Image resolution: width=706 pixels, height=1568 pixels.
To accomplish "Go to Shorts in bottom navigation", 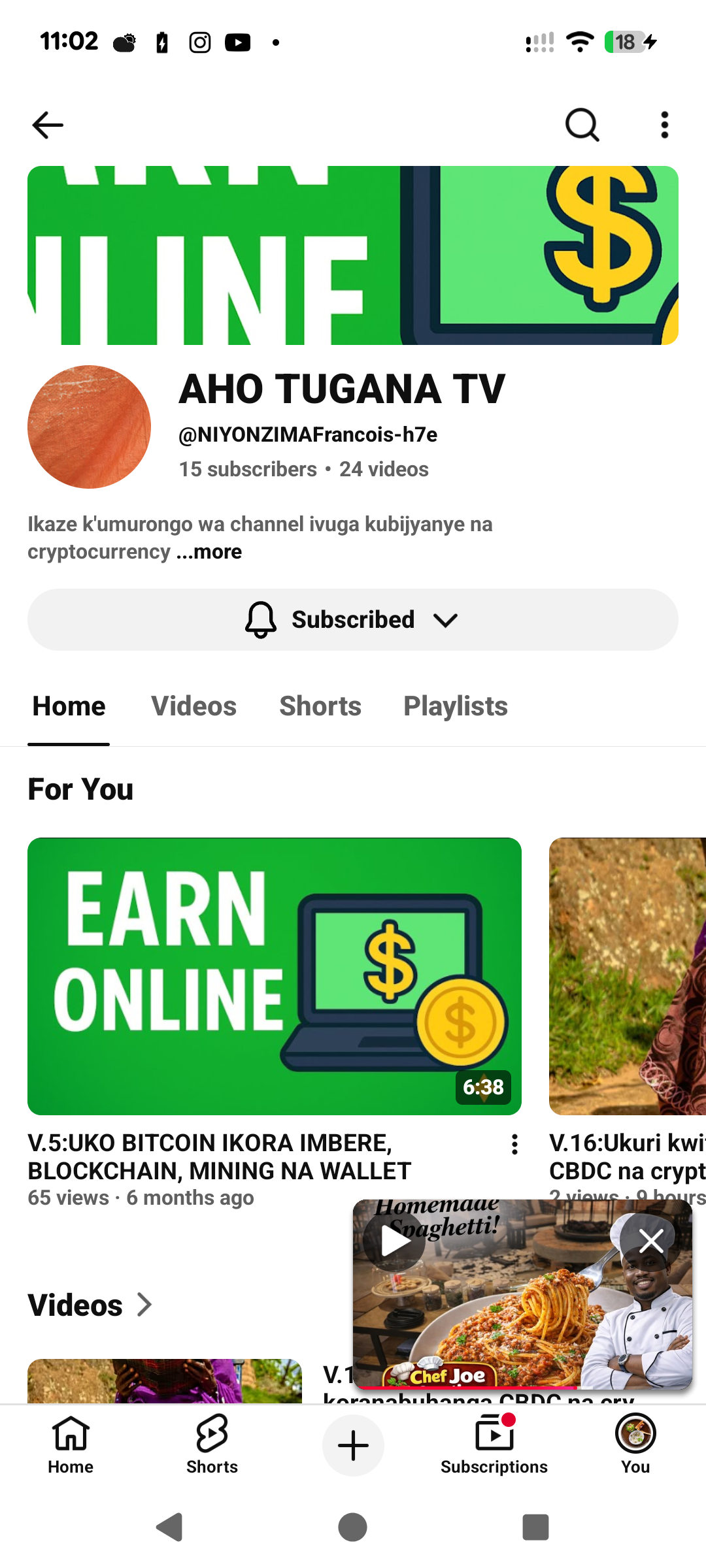I will 212,1445.
